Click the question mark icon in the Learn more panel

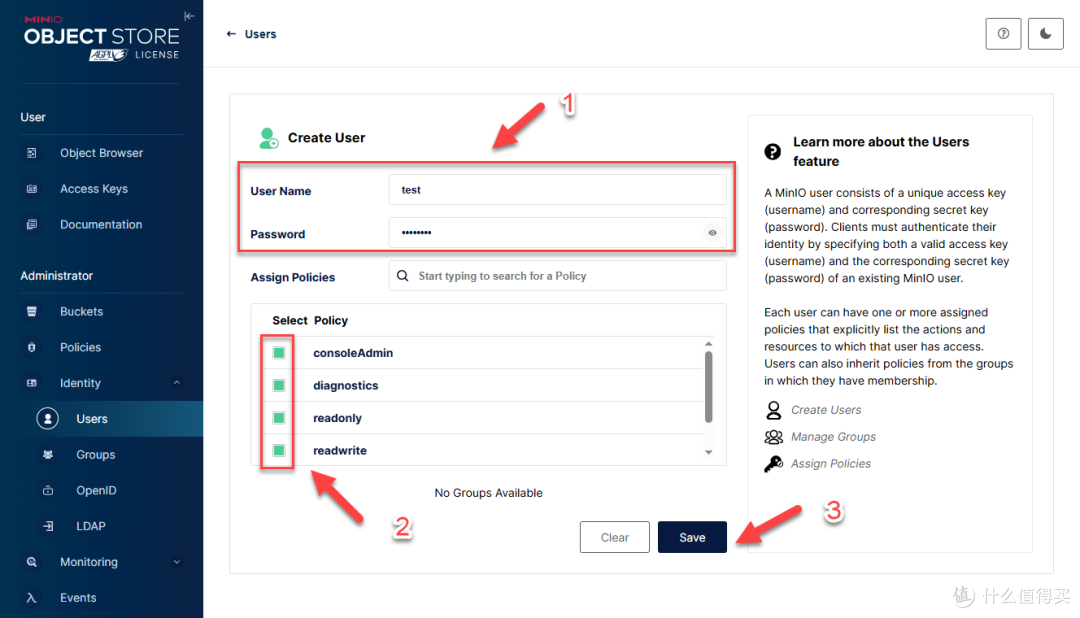[773, 152]
